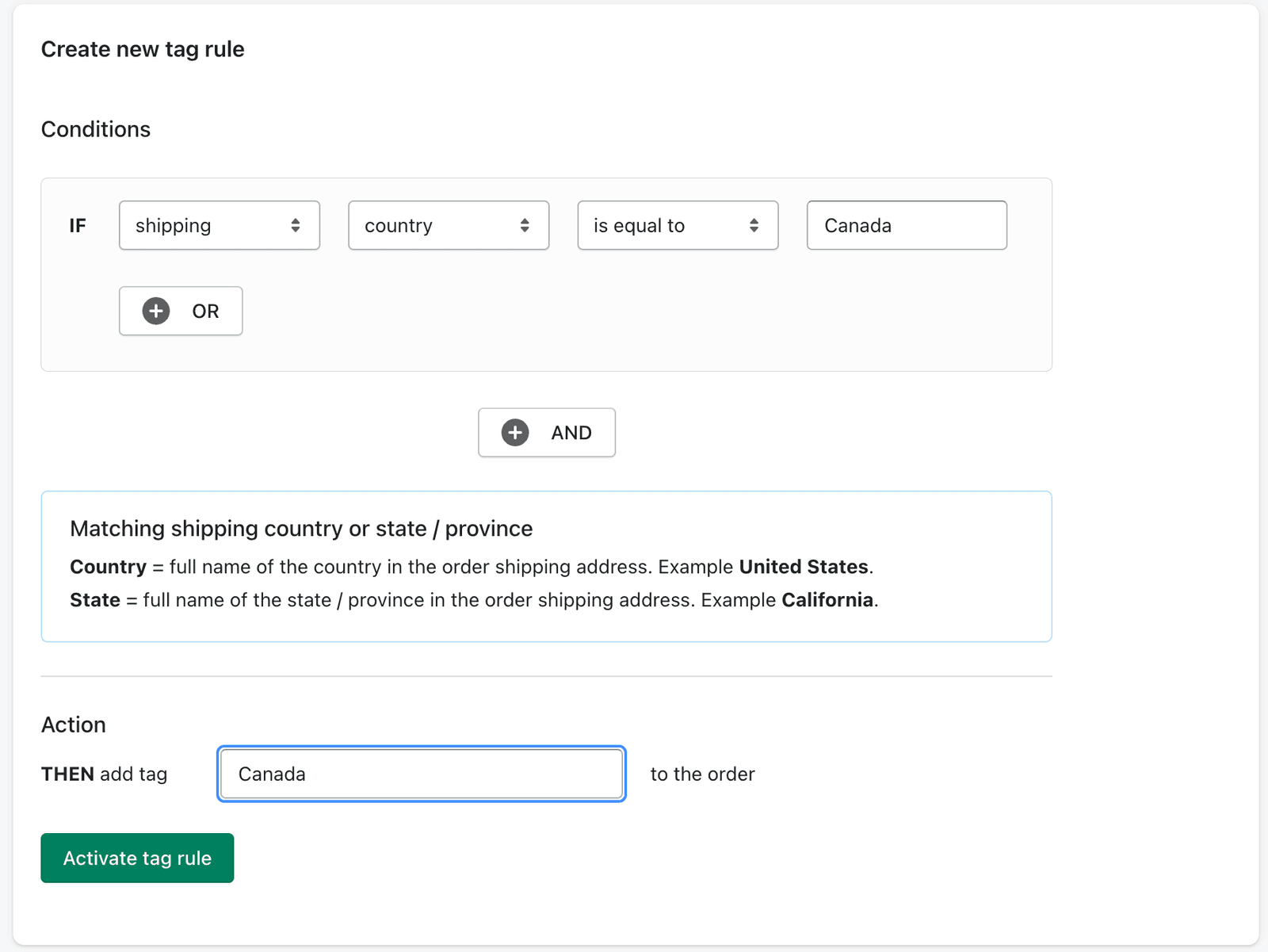Add an AND condition group
The image size is (1268, 952).
pos(546,433)
